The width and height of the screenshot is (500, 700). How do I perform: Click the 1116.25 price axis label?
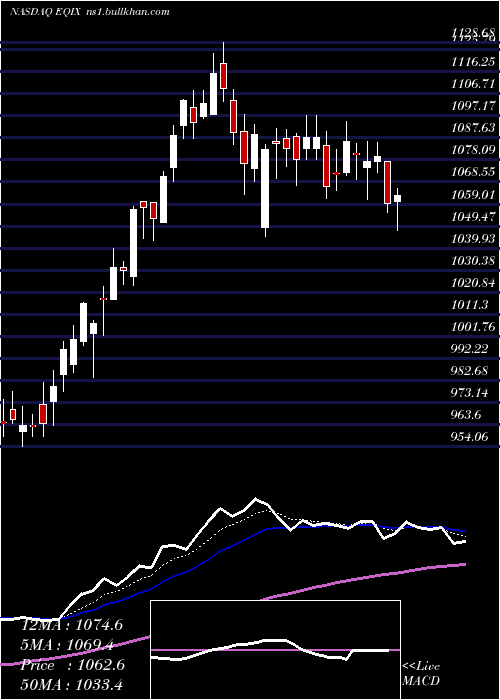(473, 62)
